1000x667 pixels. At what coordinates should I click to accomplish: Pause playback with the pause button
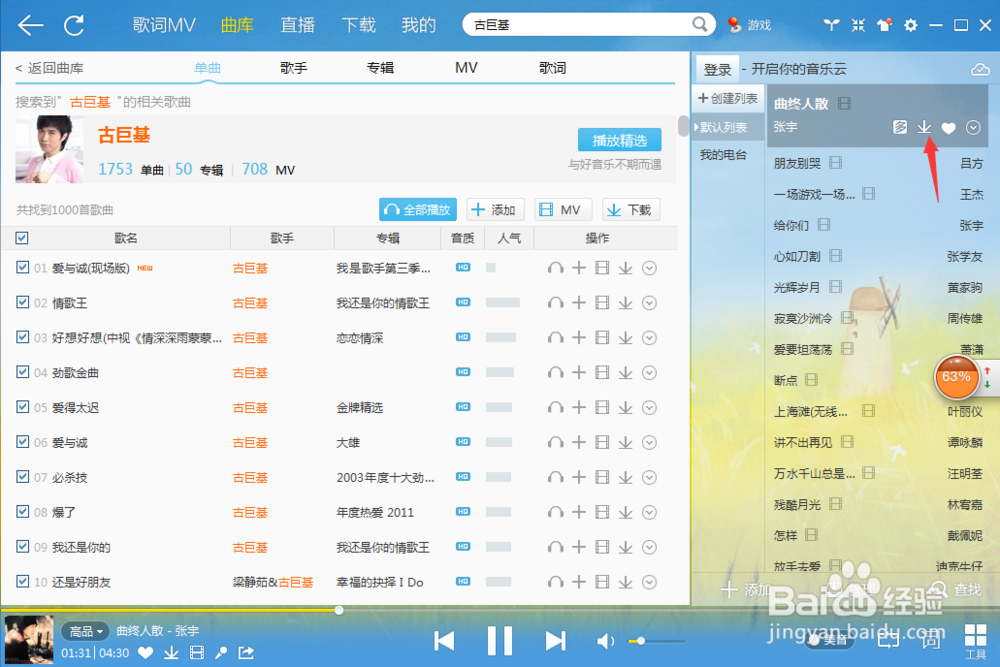499,641
